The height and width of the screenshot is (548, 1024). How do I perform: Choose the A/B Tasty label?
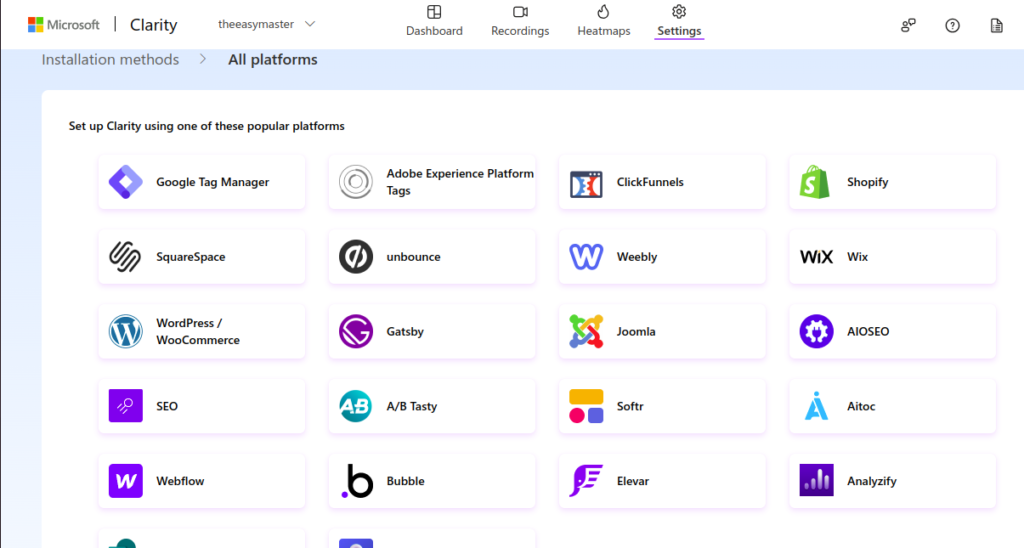click(x=411, y=406)
